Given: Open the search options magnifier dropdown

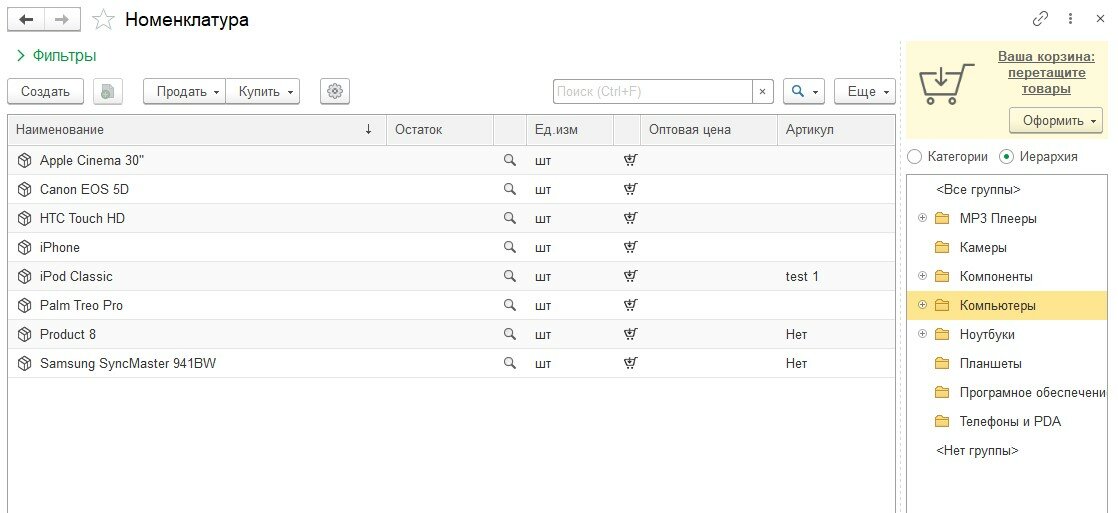Looking at the screenshot, I should 804,91.
